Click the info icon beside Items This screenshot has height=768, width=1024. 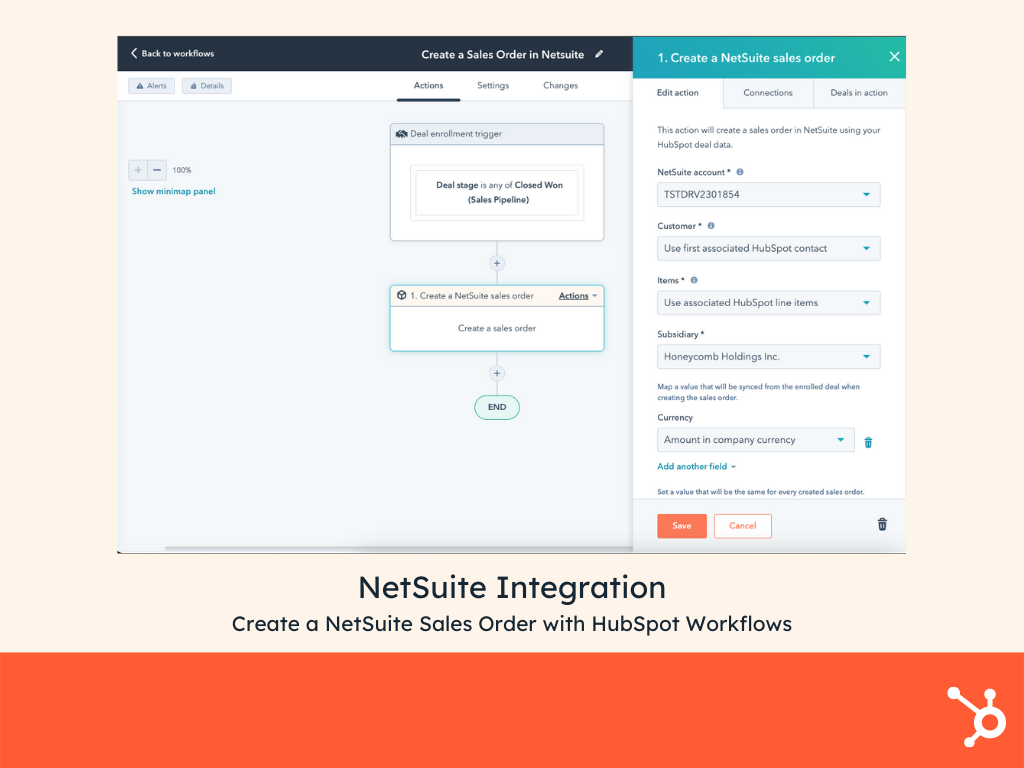pyautogui.click(x=694, y=280)
